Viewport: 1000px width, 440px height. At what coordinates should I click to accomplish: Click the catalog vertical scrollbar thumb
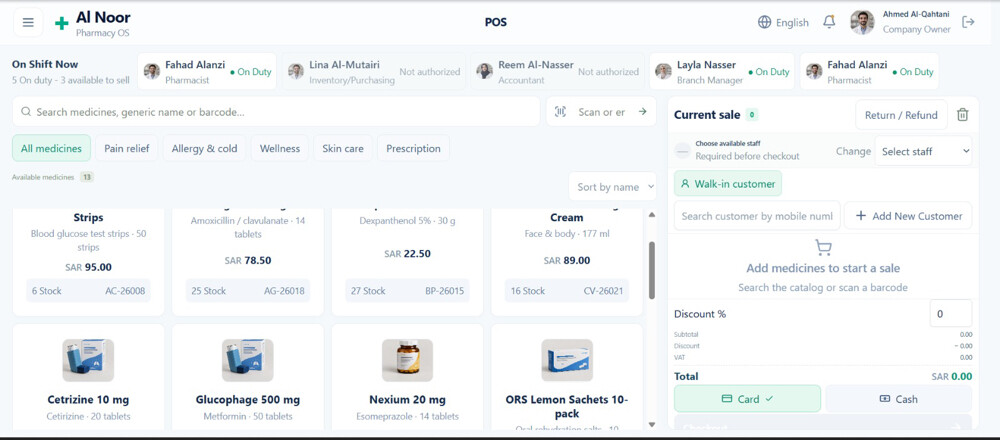click(x=652, y=270)
